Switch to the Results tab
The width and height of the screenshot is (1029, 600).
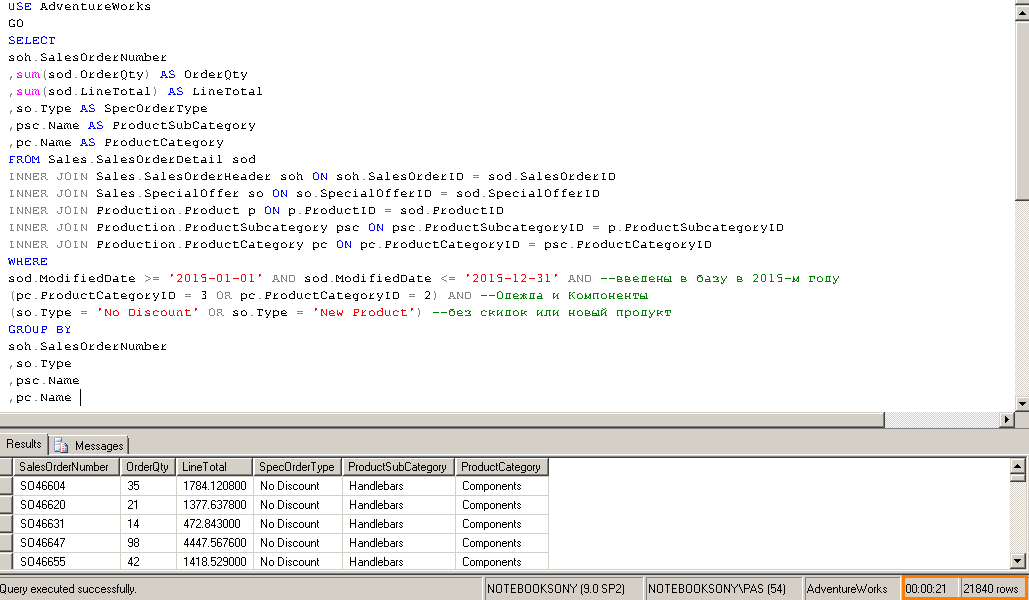click(24, 444)
